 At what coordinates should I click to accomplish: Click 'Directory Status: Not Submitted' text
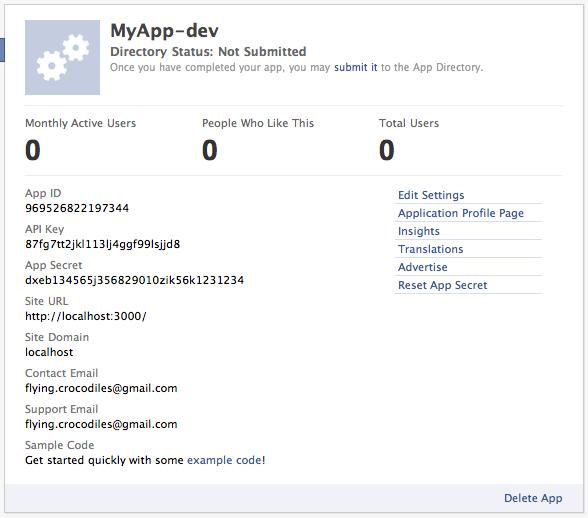tap(208, 52)
